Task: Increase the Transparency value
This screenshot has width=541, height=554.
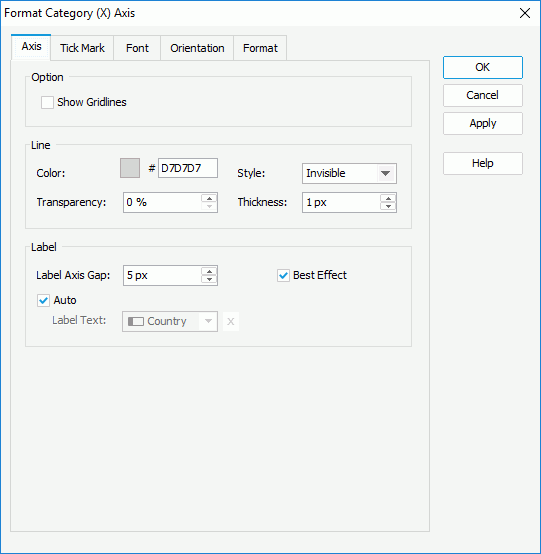Action: [209, 198]
